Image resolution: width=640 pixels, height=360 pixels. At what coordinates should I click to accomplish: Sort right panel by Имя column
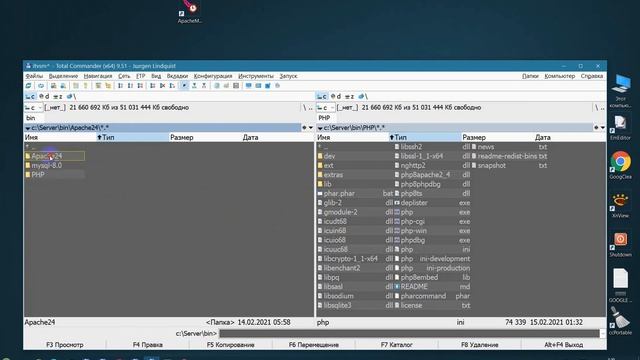coord(353,138)
